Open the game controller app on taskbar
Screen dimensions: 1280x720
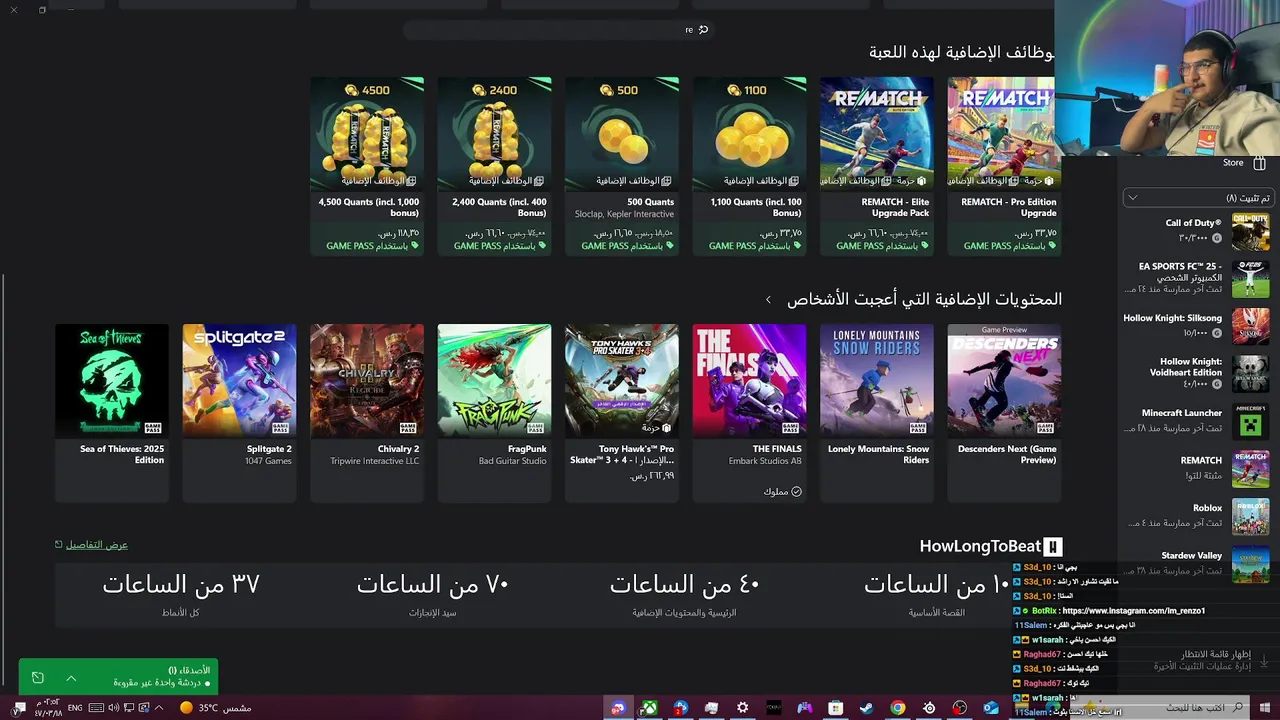point(804,708)
